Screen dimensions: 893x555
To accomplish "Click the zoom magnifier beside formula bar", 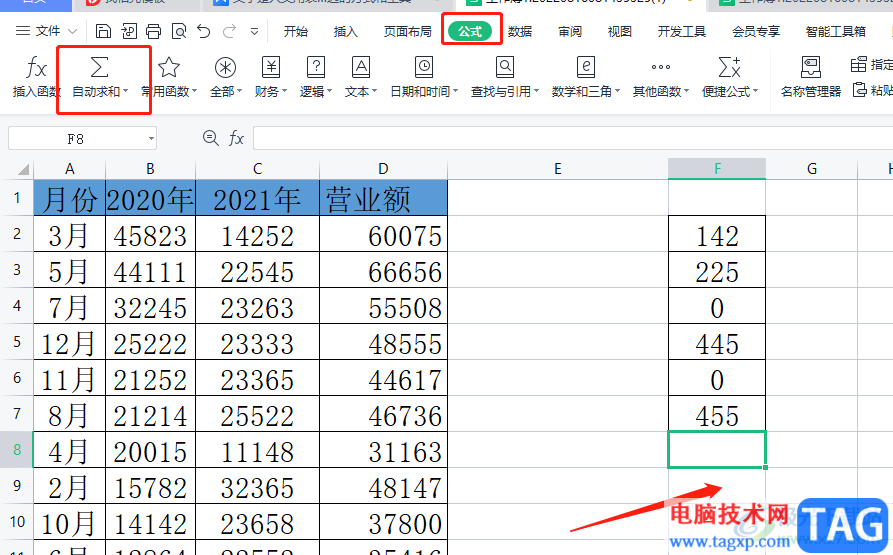I will [x=211, y=138].
